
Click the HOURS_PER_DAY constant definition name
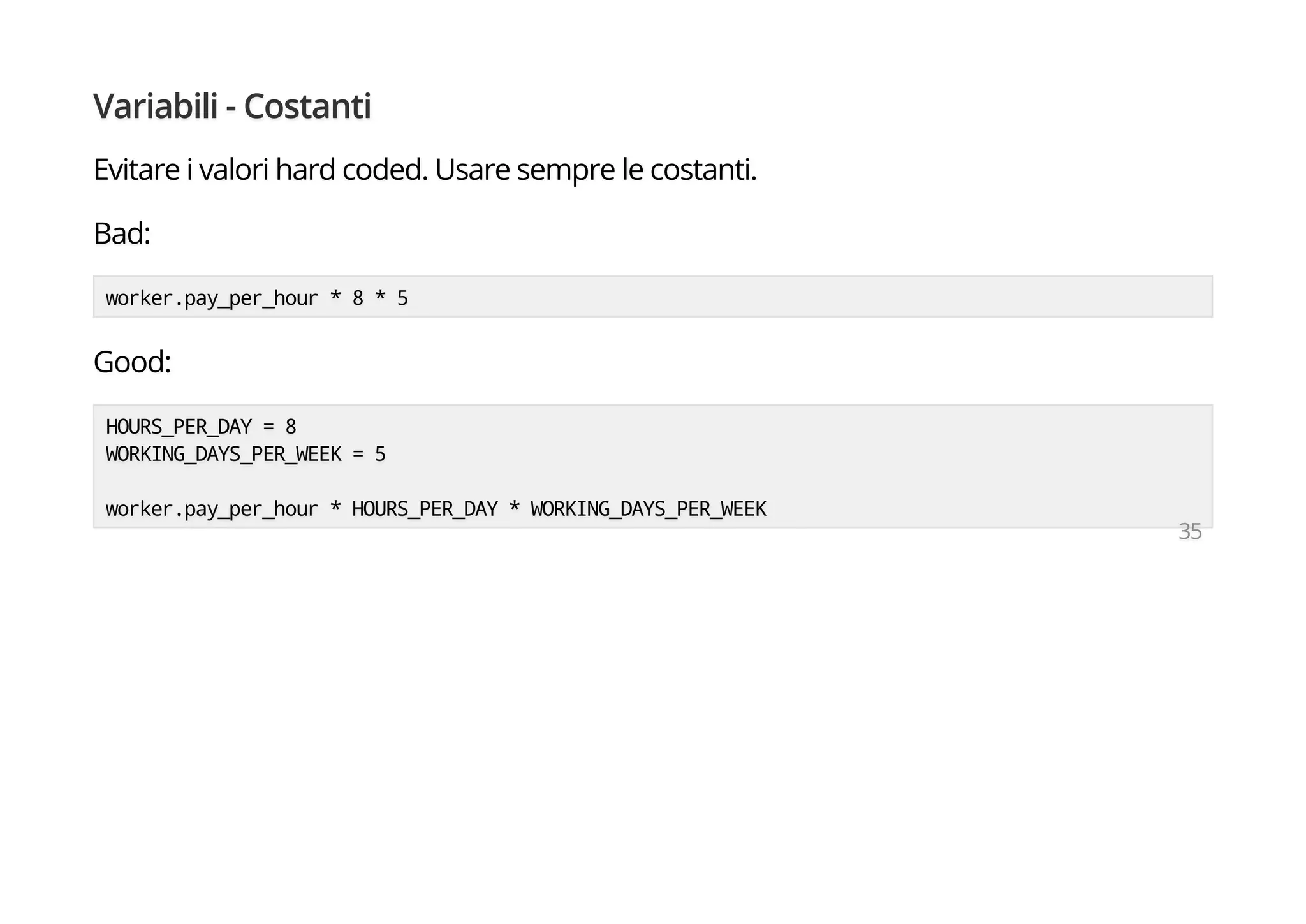(x=179, y=427)
